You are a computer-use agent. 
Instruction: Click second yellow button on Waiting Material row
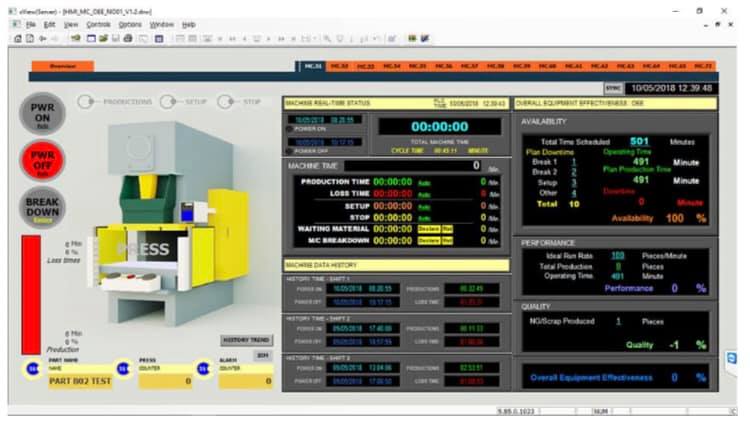447,229
